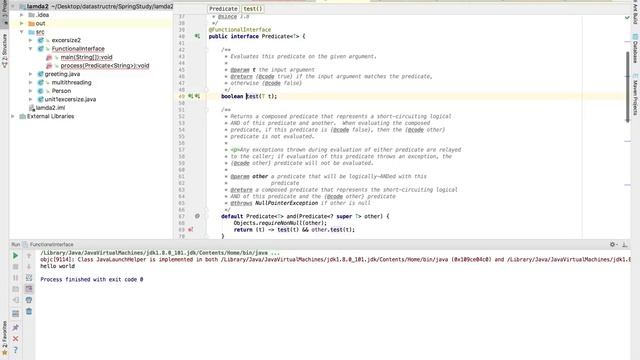This screenshot has width=640, height=360.
Task: Click the lambda gutter marker on return line
Action: point(191,230)
